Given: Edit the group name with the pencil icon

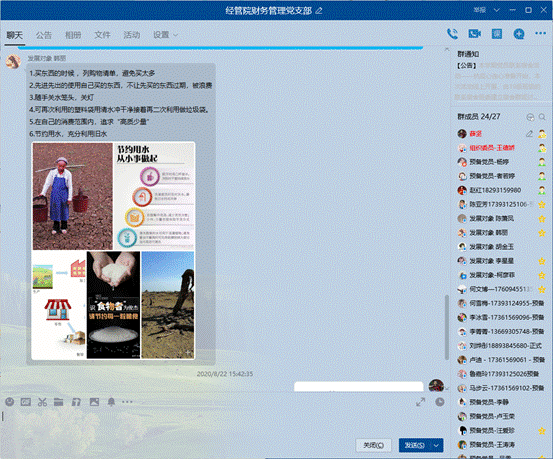Looking at the screenshot, I should 319,11.
